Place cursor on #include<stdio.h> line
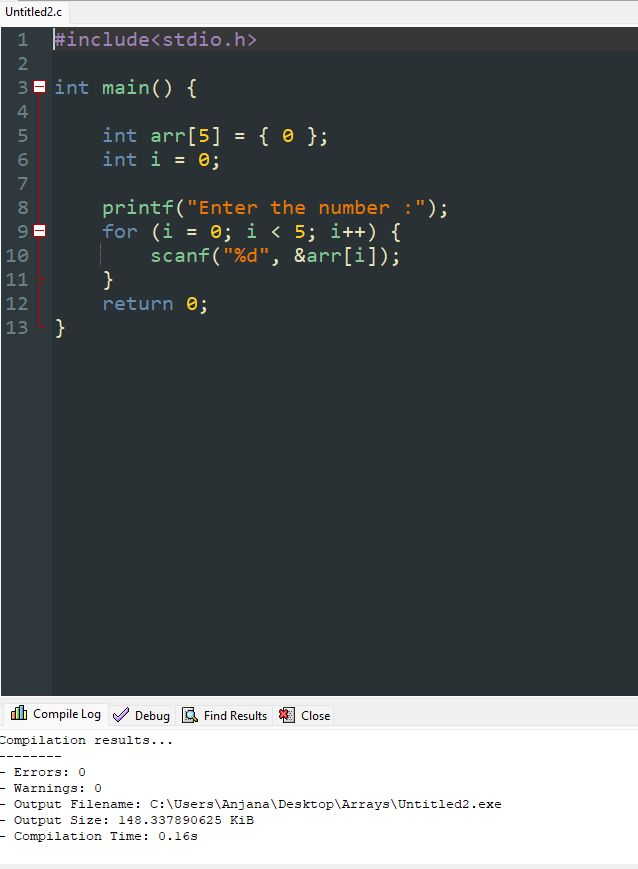Image resolution: width=638 pixels, height=869 pixels. (155, 40)
